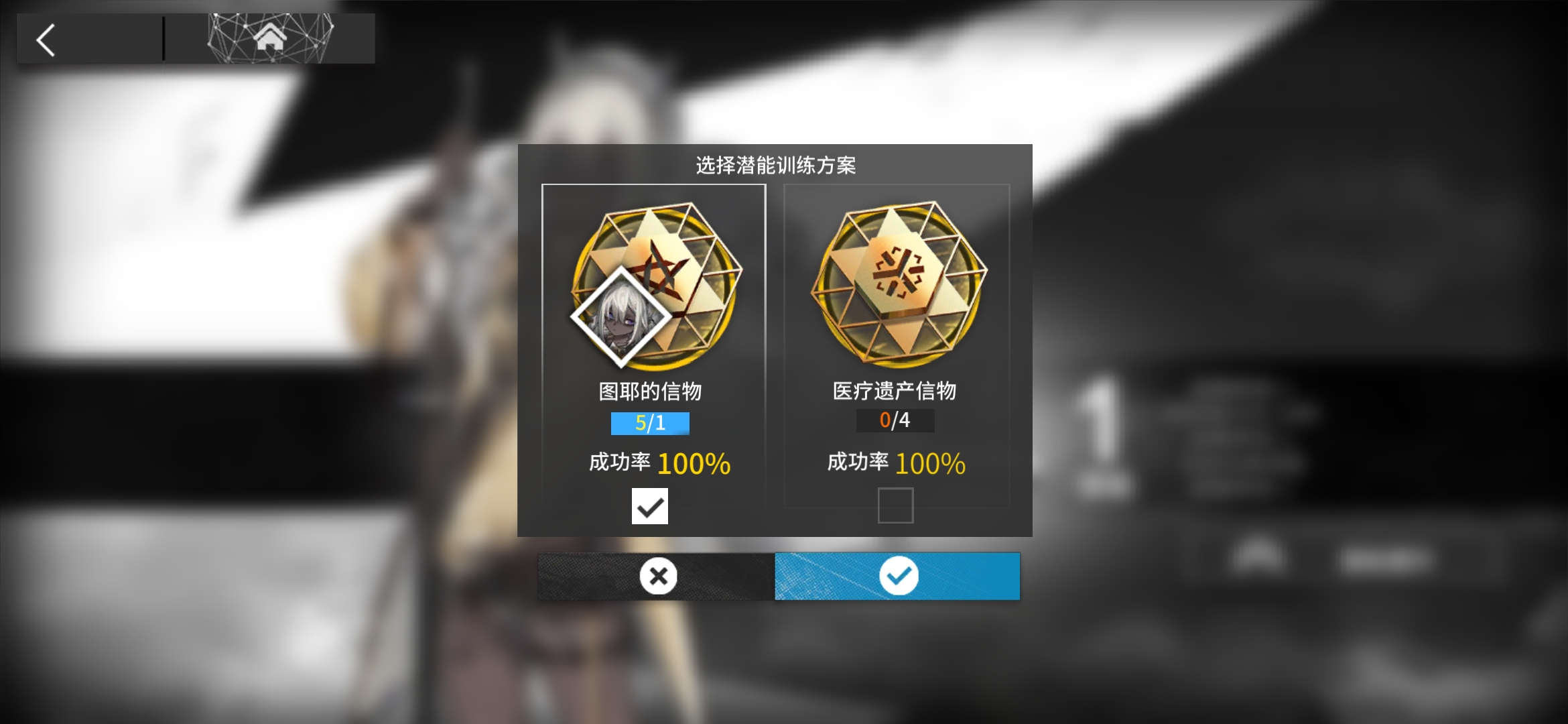Cancel with the X button

(656, 576)
